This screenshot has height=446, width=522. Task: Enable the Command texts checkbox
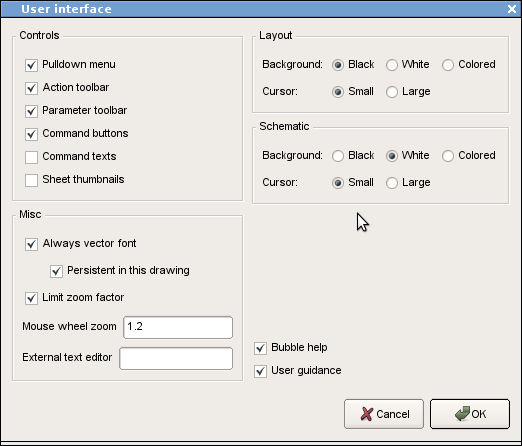pos(31,157)
